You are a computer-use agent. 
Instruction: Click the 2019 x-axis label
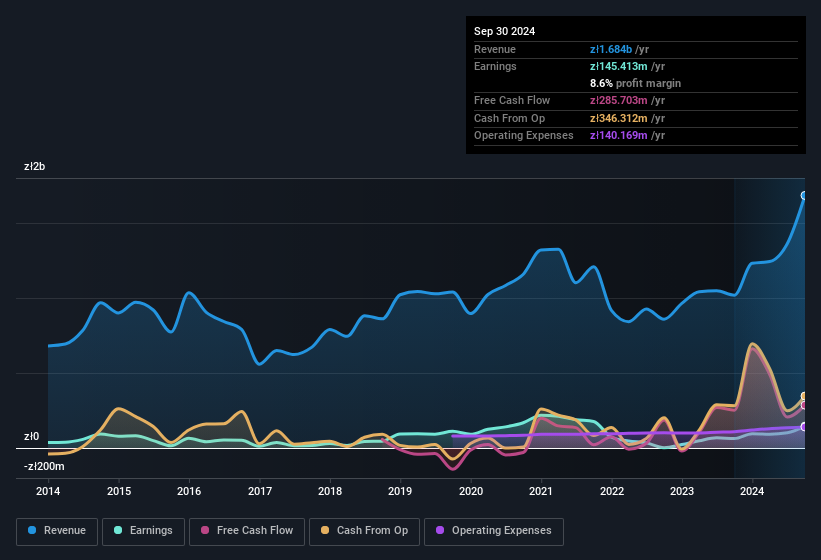[x=400, y=491]
